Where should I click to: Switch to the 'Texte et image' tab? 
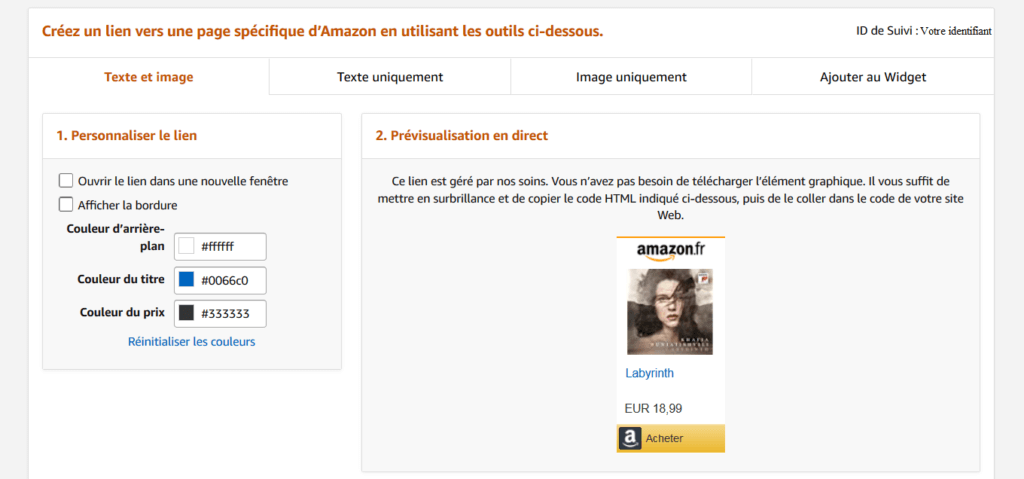point(149,77)
